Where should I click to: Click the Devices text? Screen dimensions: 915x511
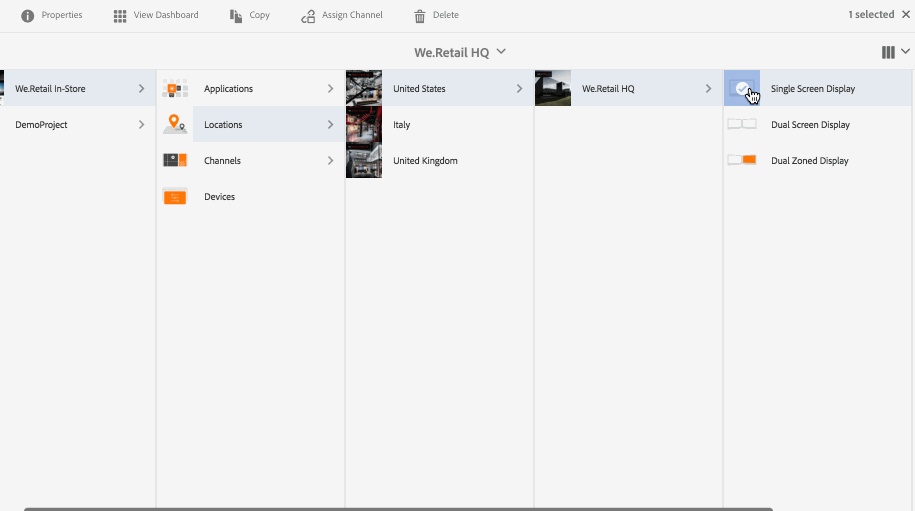pos(219,197)
